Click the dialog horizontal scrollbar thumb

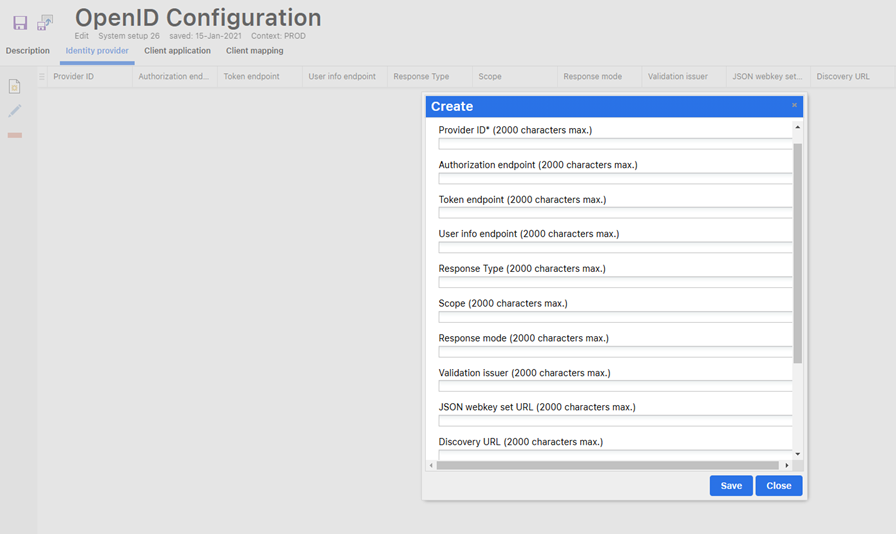(x=607, y=465)
